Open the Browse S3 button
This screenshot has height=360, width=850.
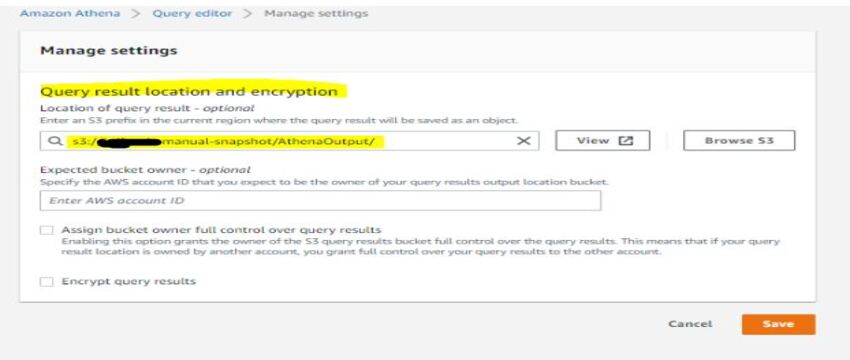(x=739, y=140)
